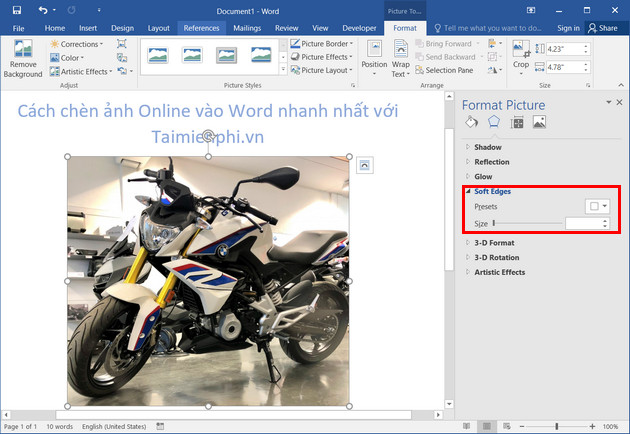
Task: Click the Reset Picture icon
Action: click(123, 71)
